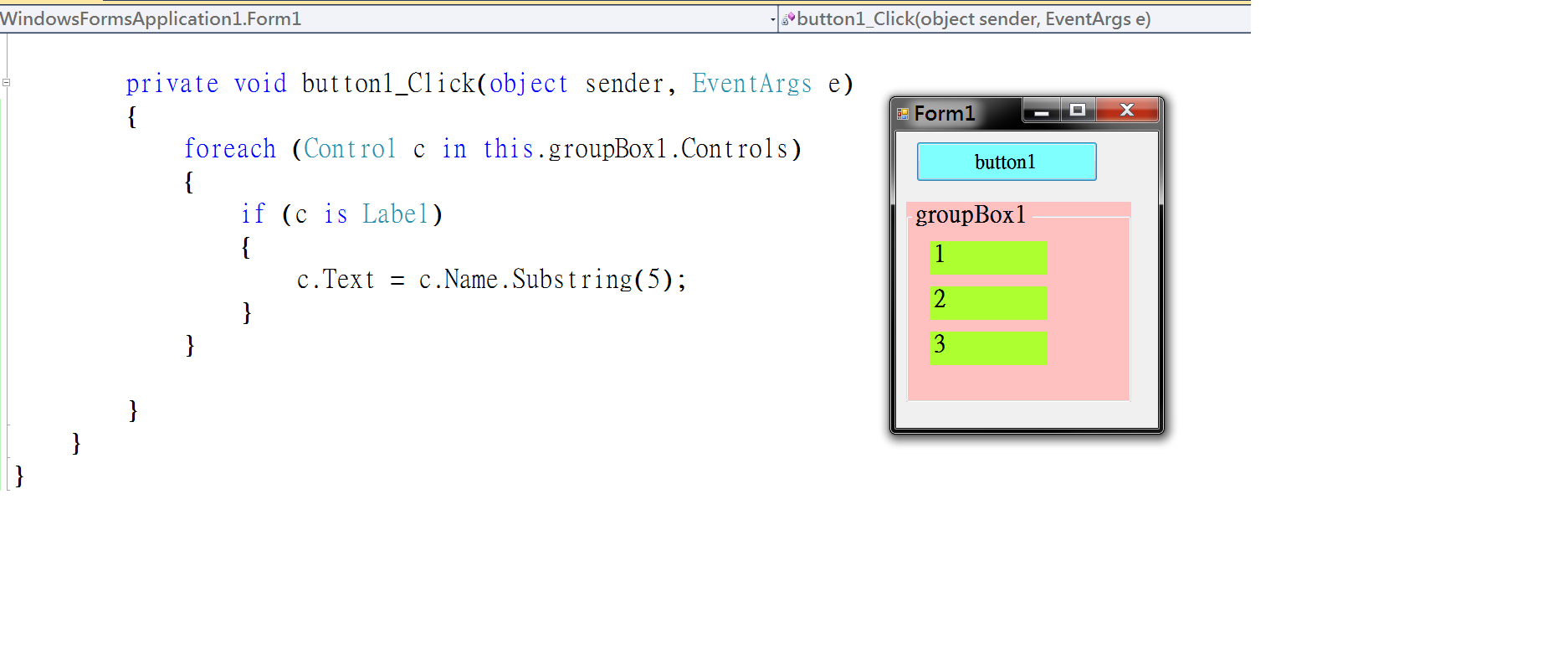Click the 'Control' type name in code
This screenshot has height=664, width=1568.
(x=350, y=149)
